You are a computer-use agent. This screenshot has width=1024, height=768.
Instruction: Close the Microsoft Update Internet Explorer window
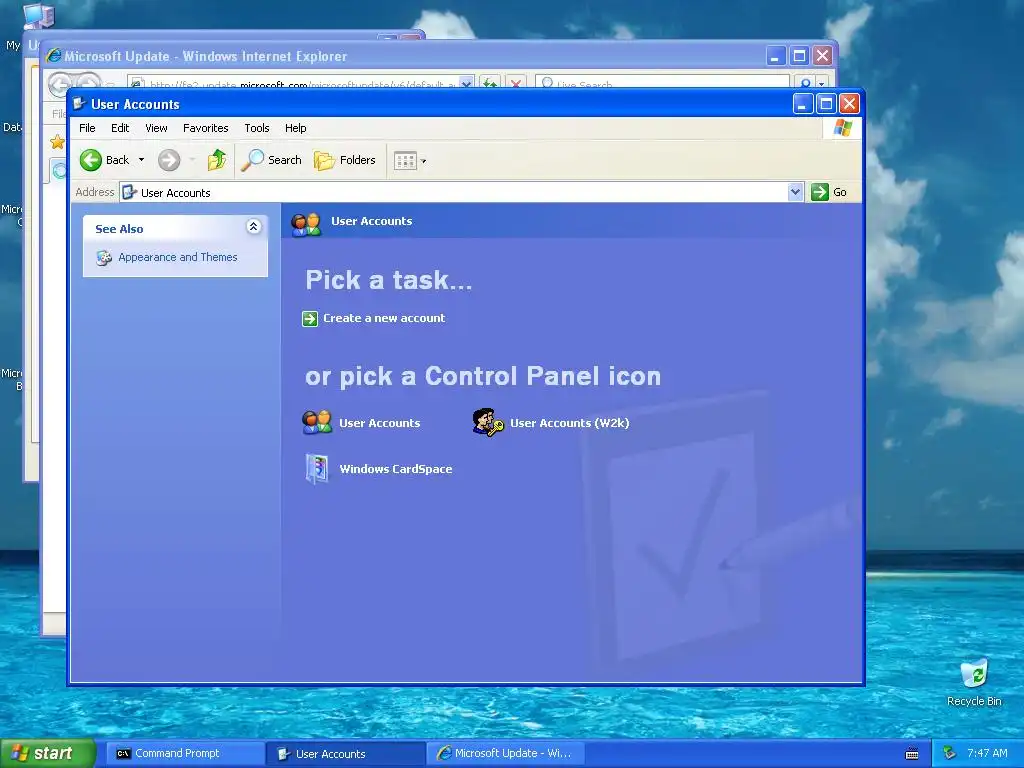823,56
